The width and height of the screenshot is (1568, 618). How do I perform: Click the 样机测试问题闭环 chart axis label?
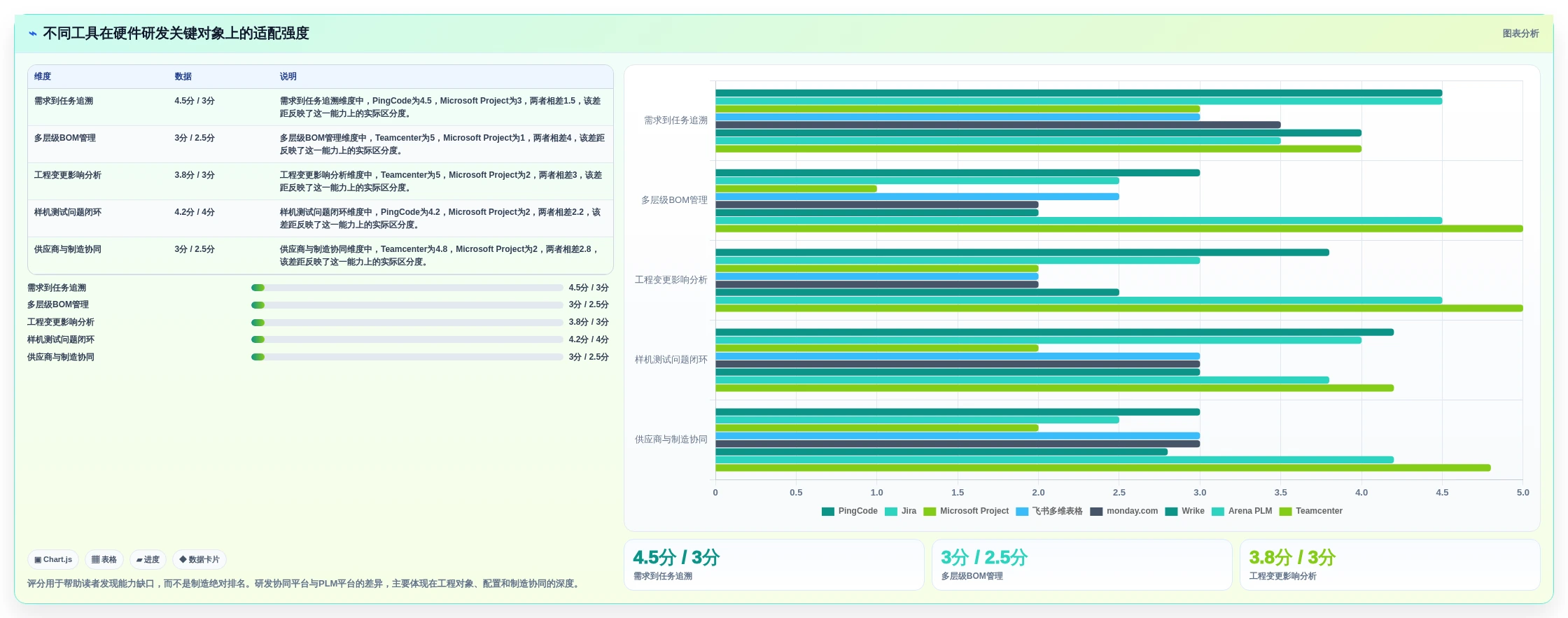(x=671, y=360)
